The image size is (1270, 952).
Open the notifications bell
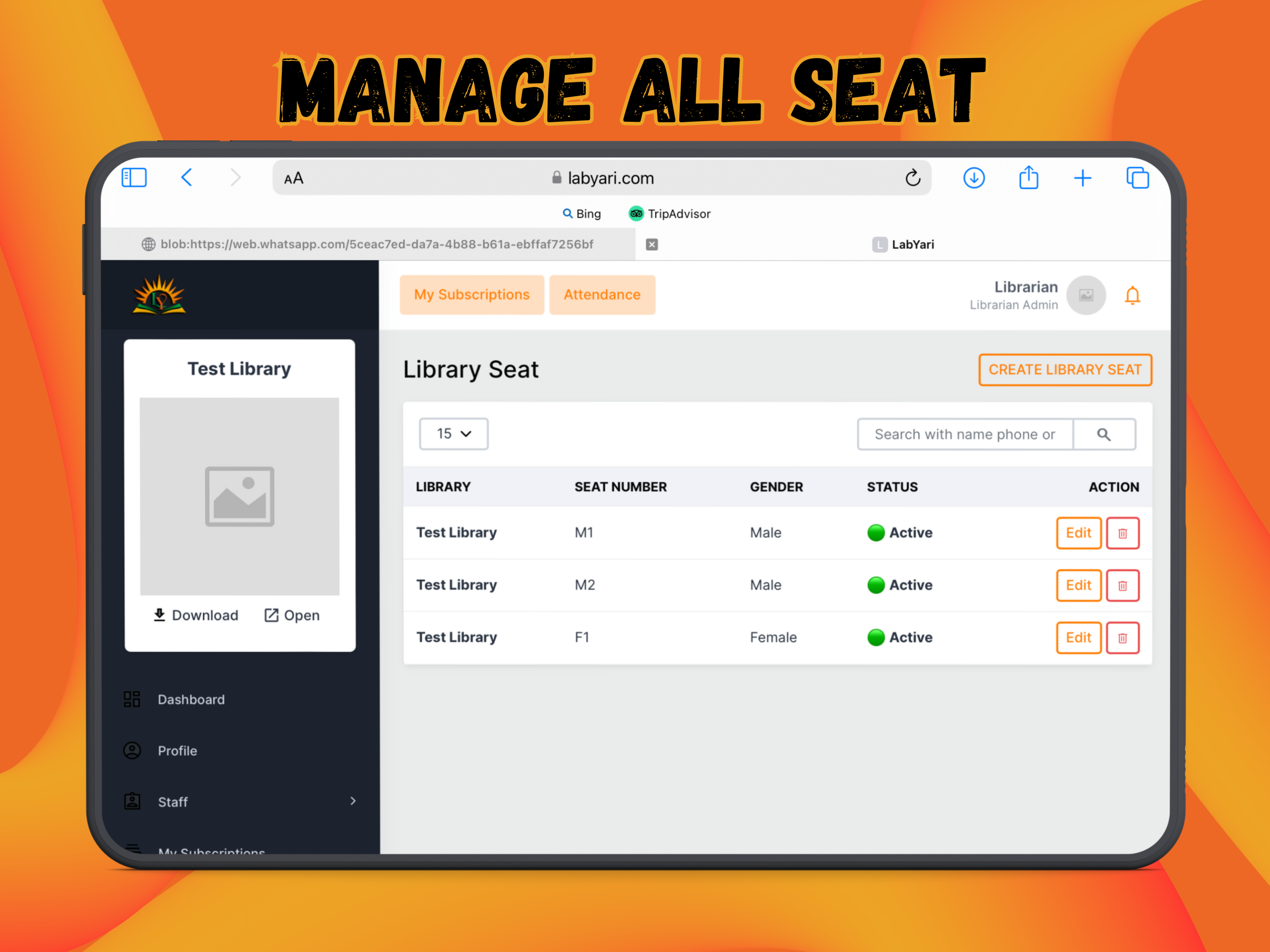(x=1132, y=296)
